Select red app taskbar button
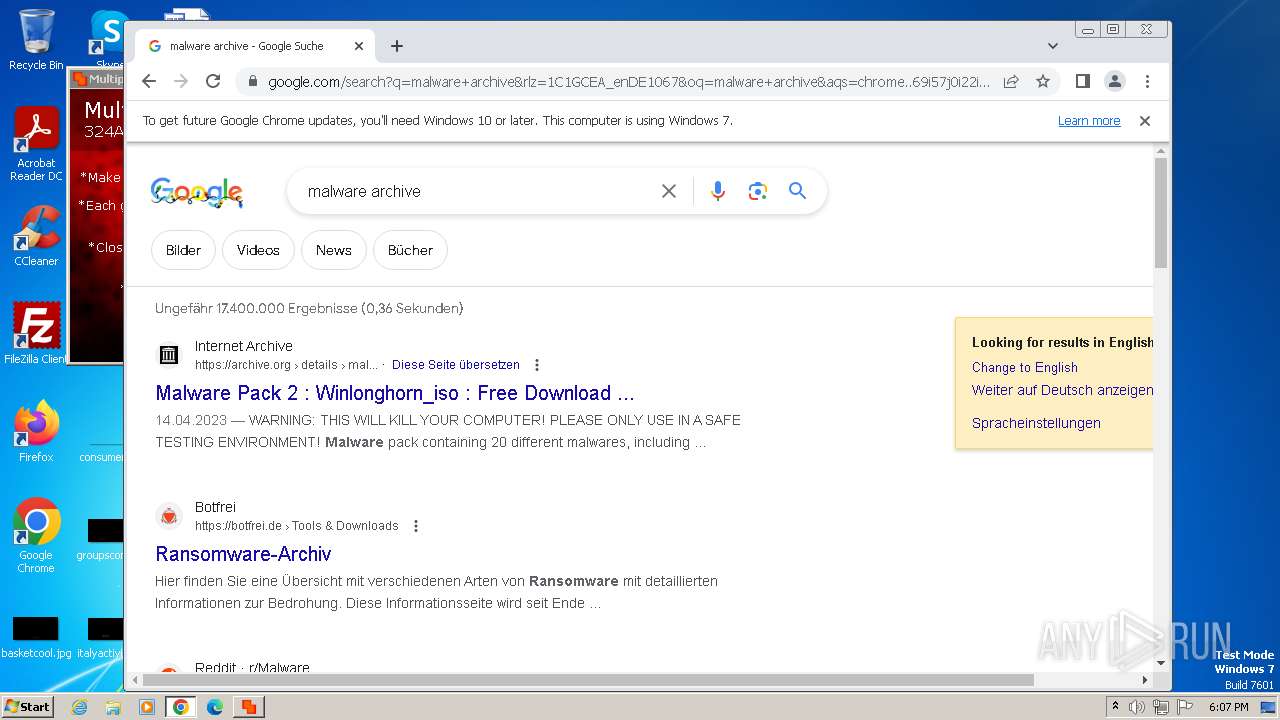The height and width of the screenshot is (720, 1280). (x=248, y=707)
